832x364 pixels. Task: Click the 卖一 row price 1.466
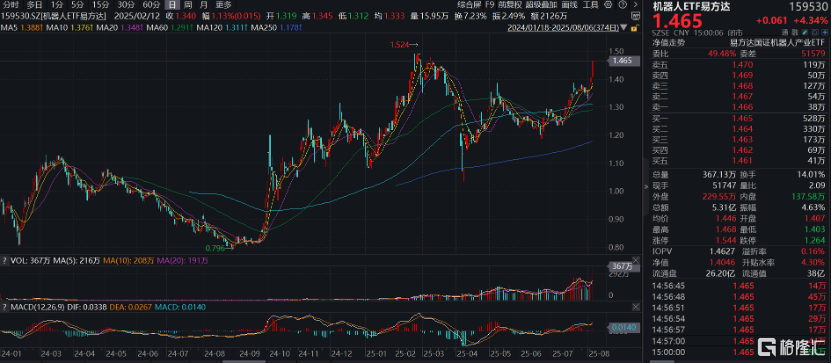(742, 107)
